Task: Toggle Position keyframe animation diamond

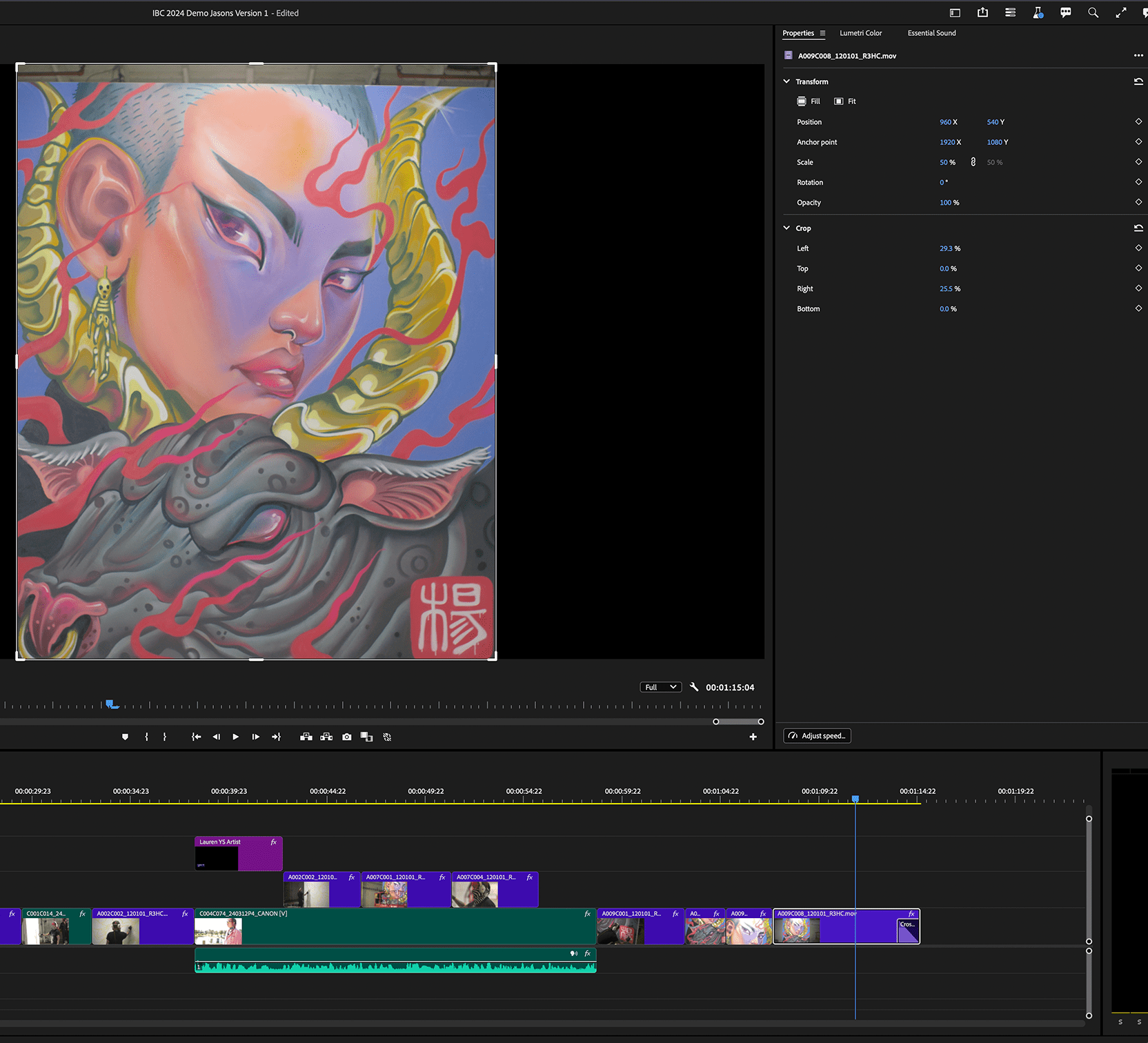Action: [x=1138, y=121]
